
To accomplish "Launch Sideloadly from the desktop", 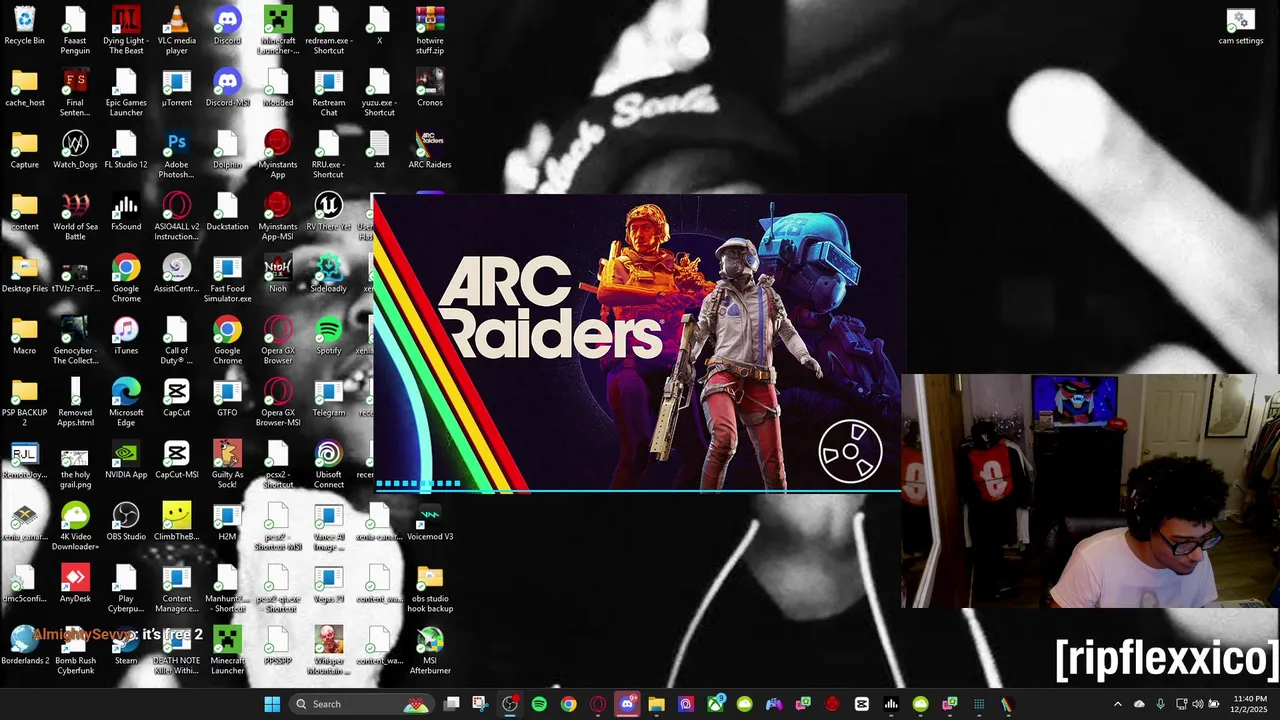I will [x=328, y=273].
